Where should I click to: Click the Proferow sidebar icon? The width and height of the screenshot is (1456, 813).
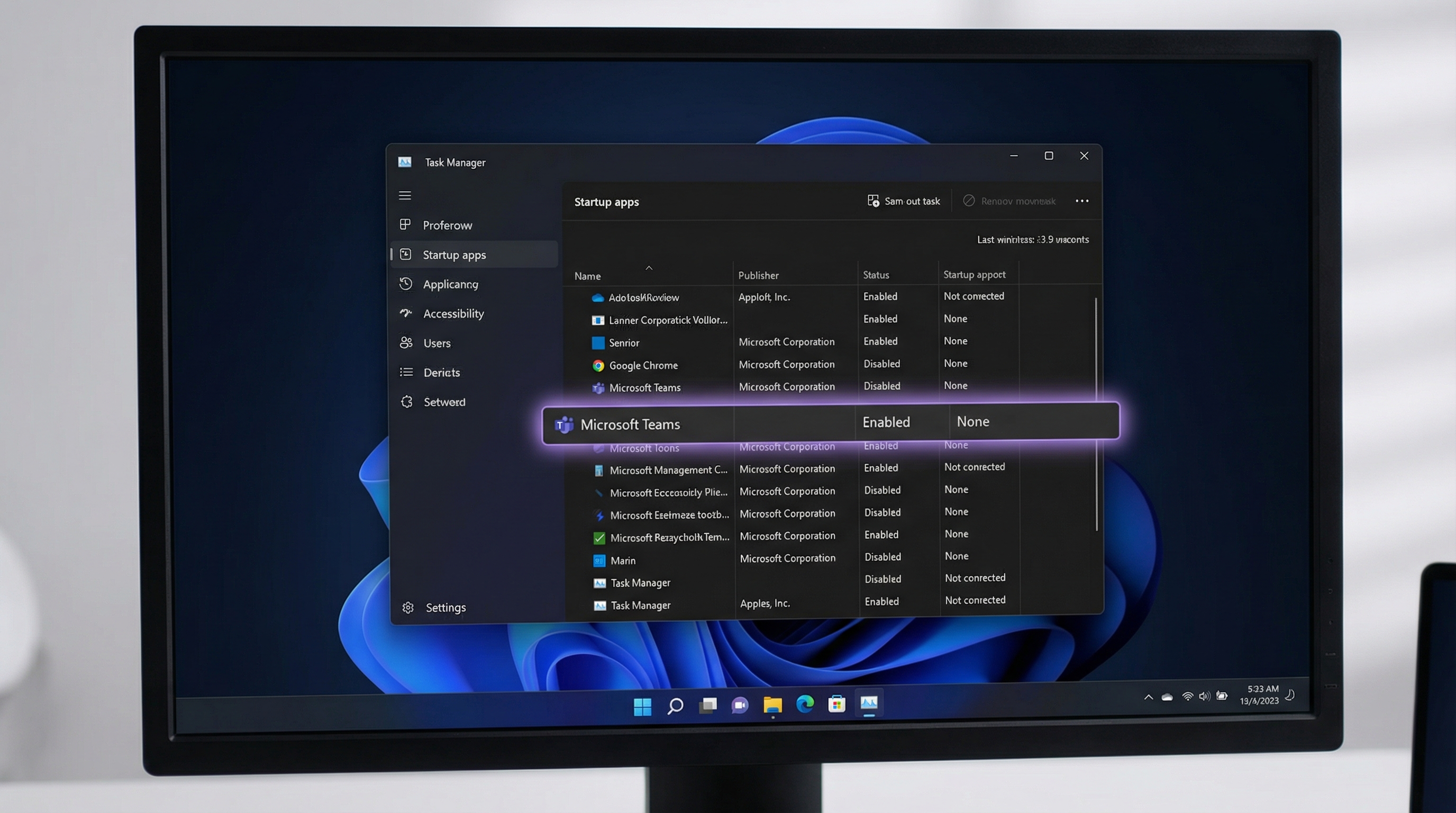click(x=405, y=224)
